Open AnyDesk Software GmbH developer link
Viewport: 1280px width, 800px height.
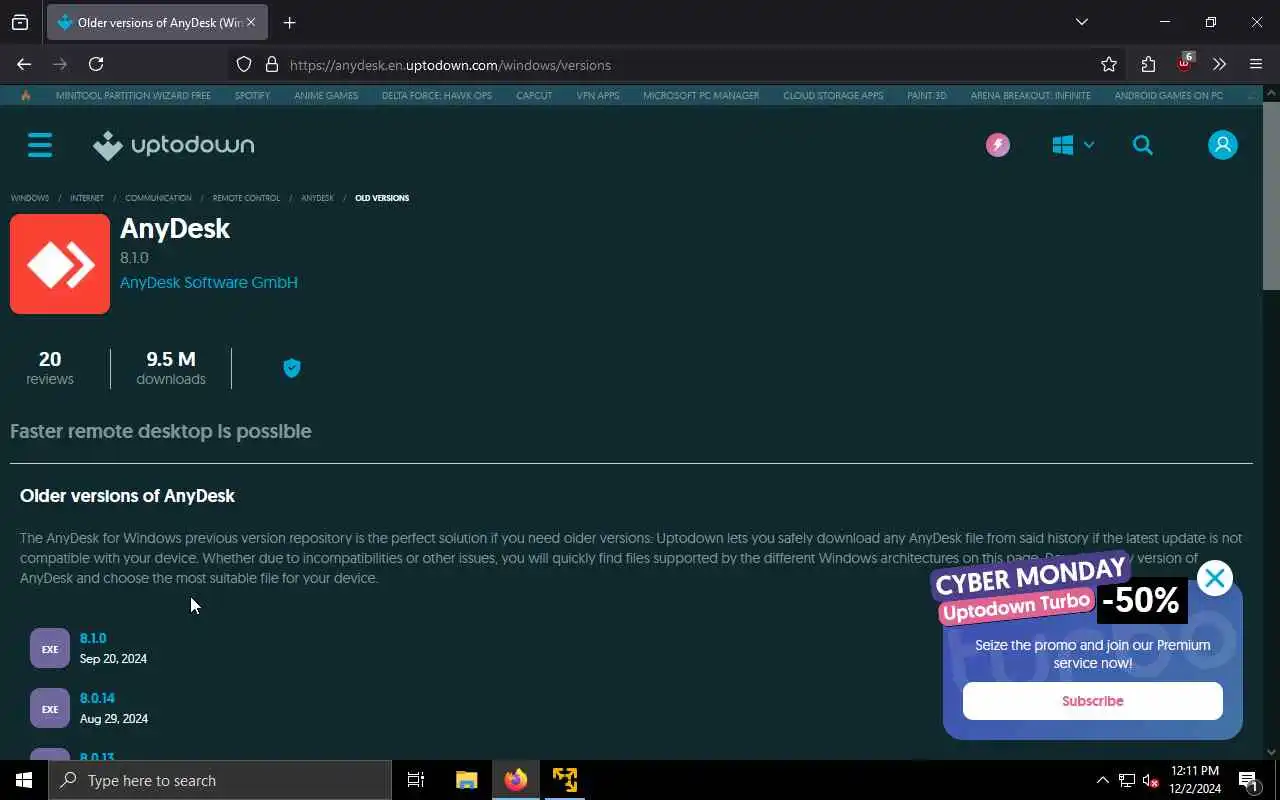pos(209,283)
